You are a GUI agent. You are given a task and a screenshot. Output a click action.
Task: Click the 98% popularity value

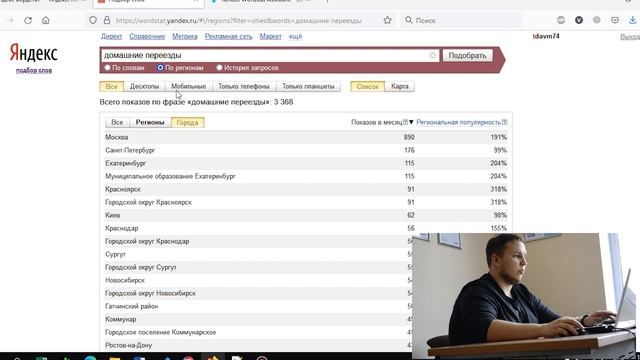coord(500,215)
